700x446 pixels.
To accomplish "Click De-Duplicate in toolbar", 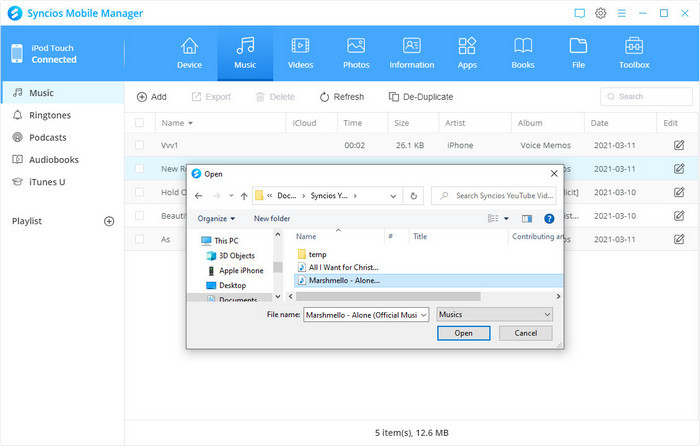I will coord(421,97).
